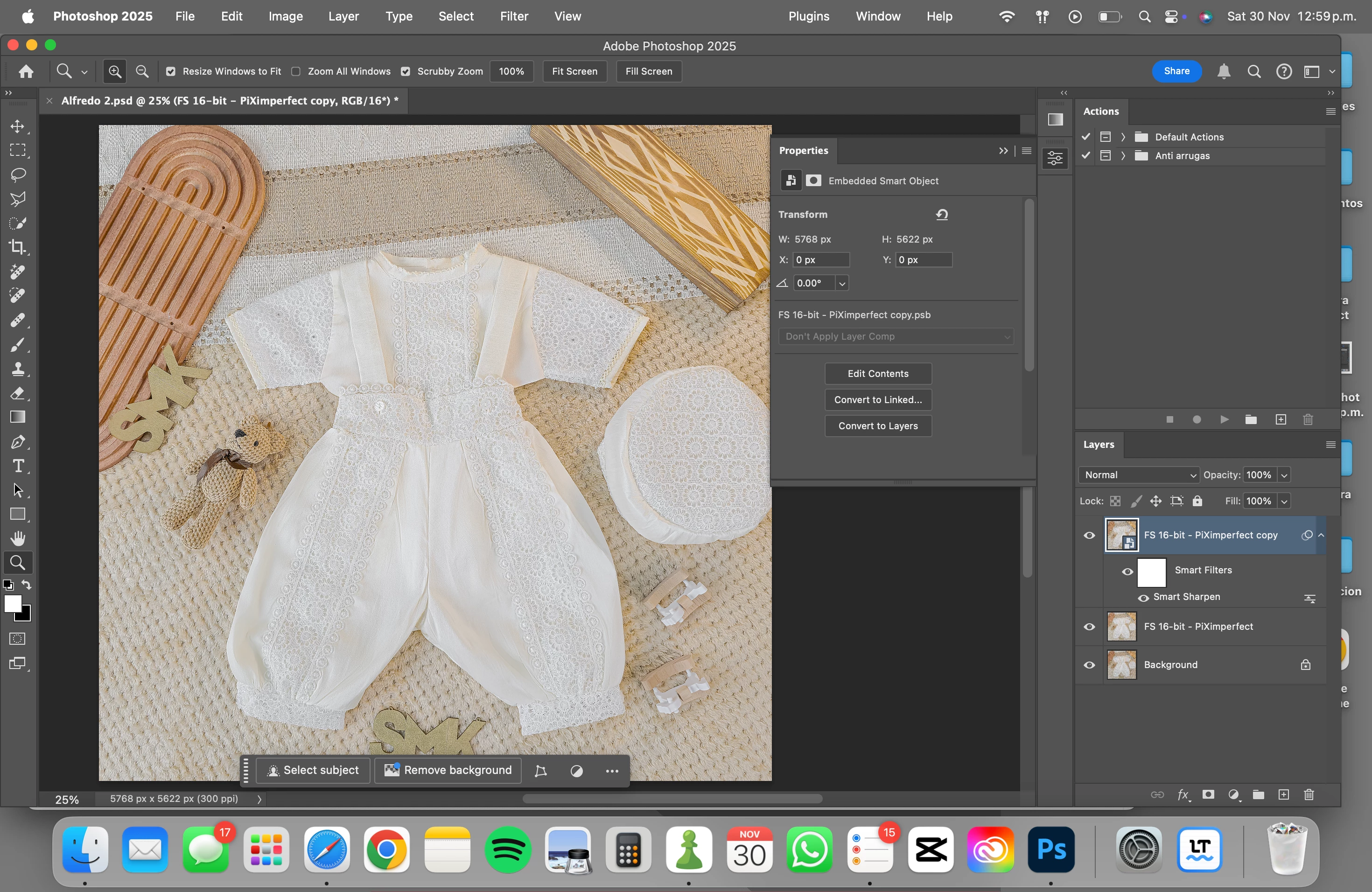1372x892 pixels.
Task: Open the Filter menu
Action: 514,16
